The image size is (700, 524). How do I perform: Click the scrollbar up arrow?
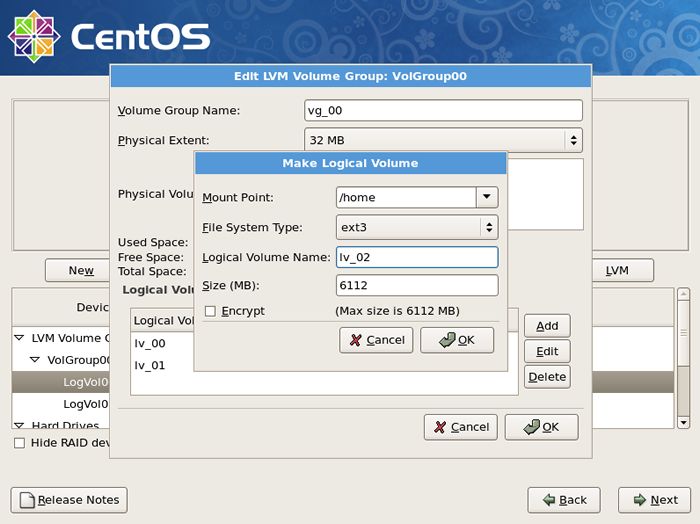point(683,294)
